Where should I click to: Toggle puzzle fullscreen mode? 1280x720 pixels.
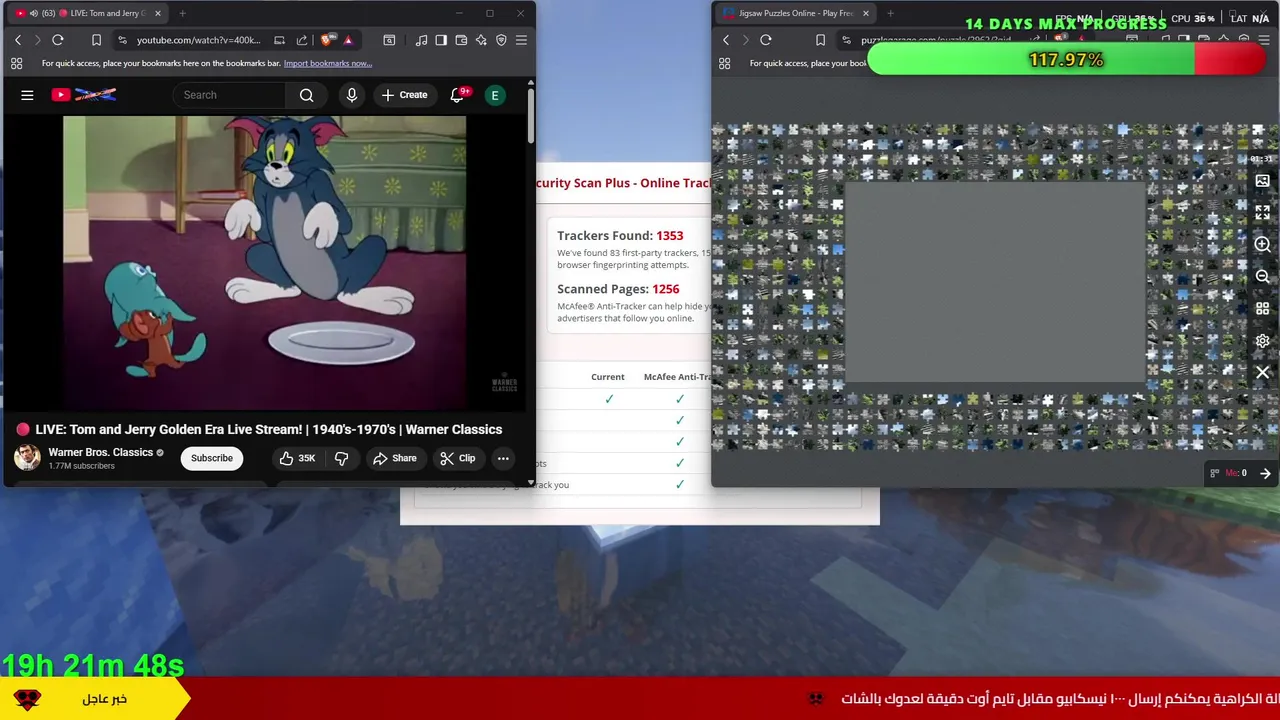[1262, 213]
